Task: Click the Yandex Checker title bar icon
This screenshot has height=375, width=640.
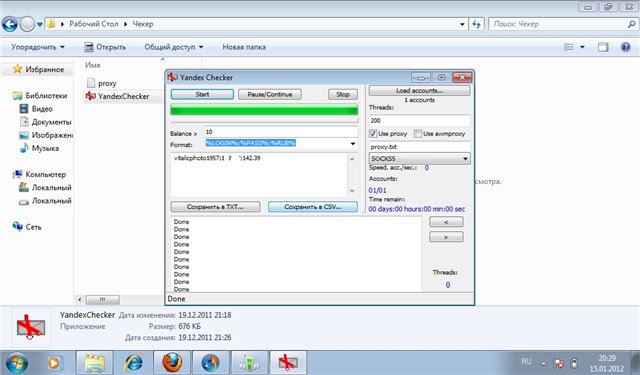Action: tap(173, 77)
